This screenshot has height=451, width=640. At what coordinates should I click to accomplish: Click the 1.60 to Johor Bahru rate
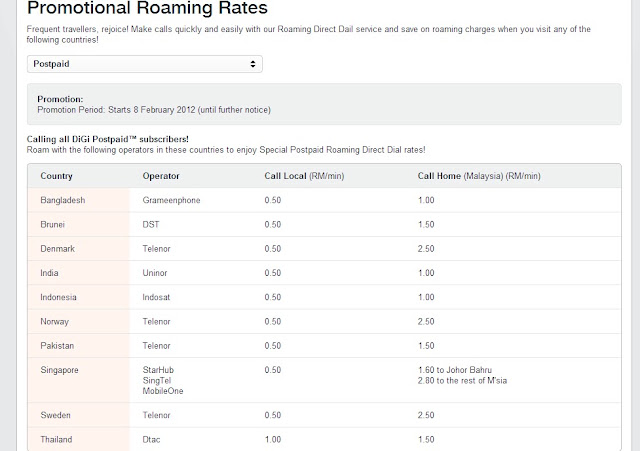455,370
